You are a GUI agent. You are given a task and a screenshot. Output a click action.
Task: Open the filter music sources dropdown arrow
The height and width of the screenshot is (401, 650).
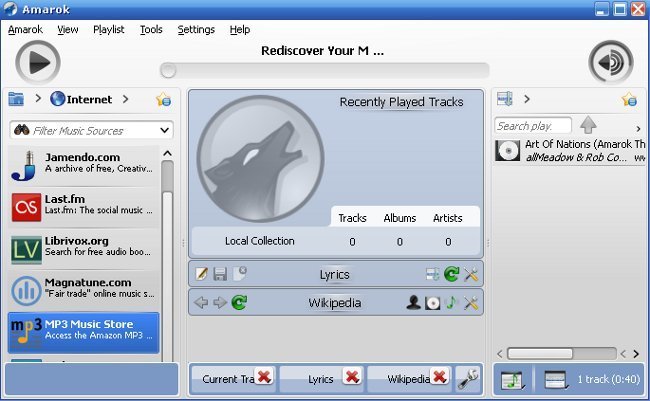pyautogui.click(x=165, y=131)
